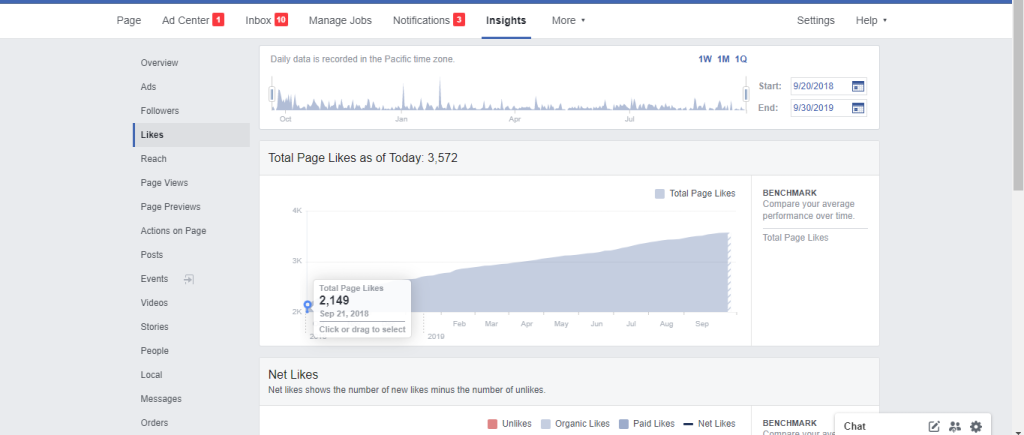Screen dimensions: 1024x435
Task: Click the left handle of date range slider
Action: pyautogui.click(x=271, y=95)
